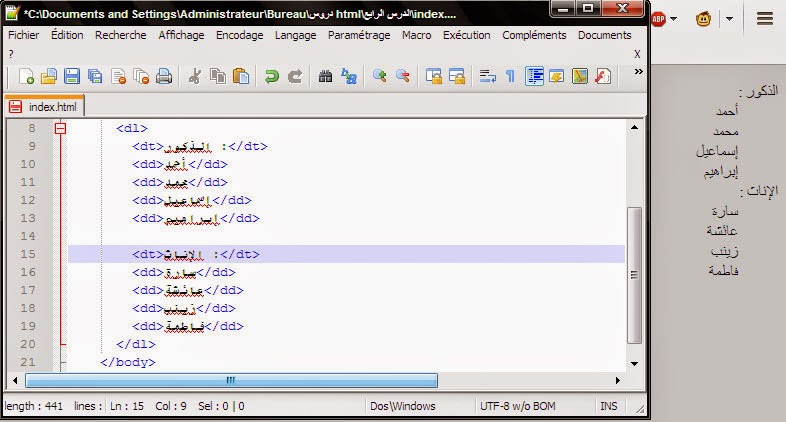
Task: Click the </body> tag on line 21
Action: point(128,362)
